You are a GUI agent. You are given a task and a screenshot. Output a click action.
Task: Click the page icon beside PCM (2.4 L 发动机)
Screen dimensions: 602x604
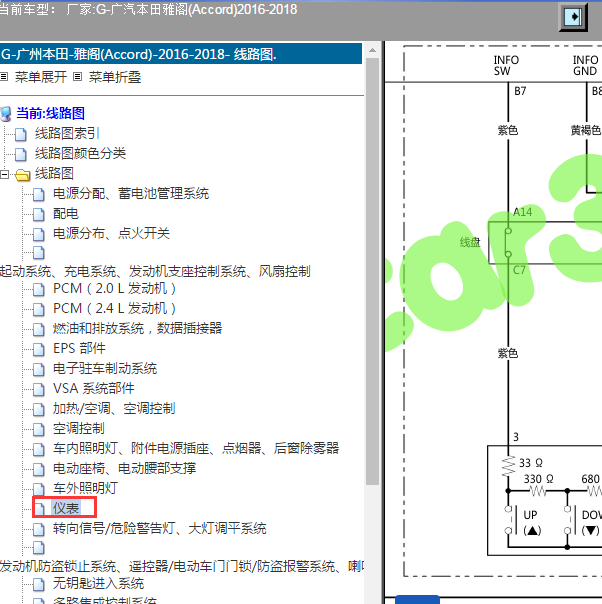39,309
